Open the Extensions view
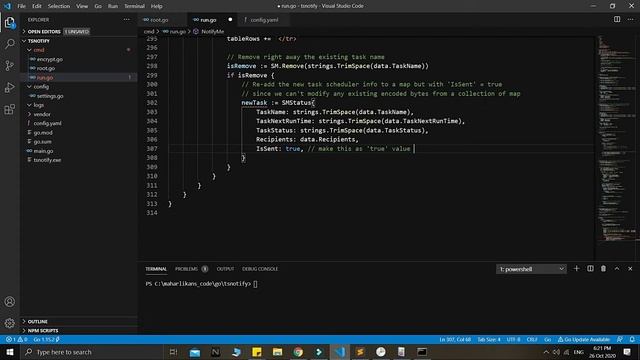This screenshot has height=360, width=640. click(x=10, y=109)
